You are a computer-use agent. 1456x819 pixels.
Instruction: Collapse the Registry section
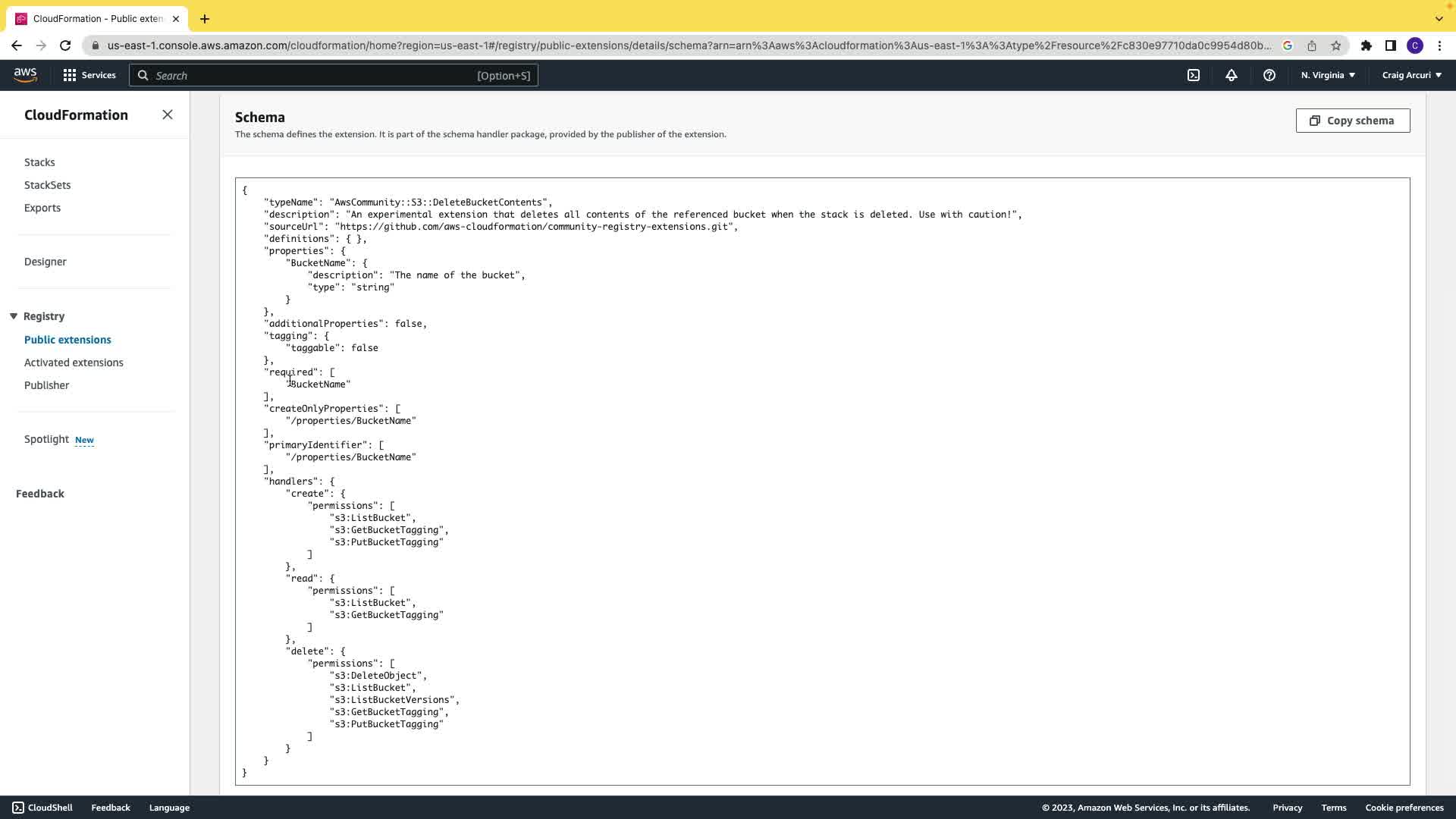[x=14, y=316]
